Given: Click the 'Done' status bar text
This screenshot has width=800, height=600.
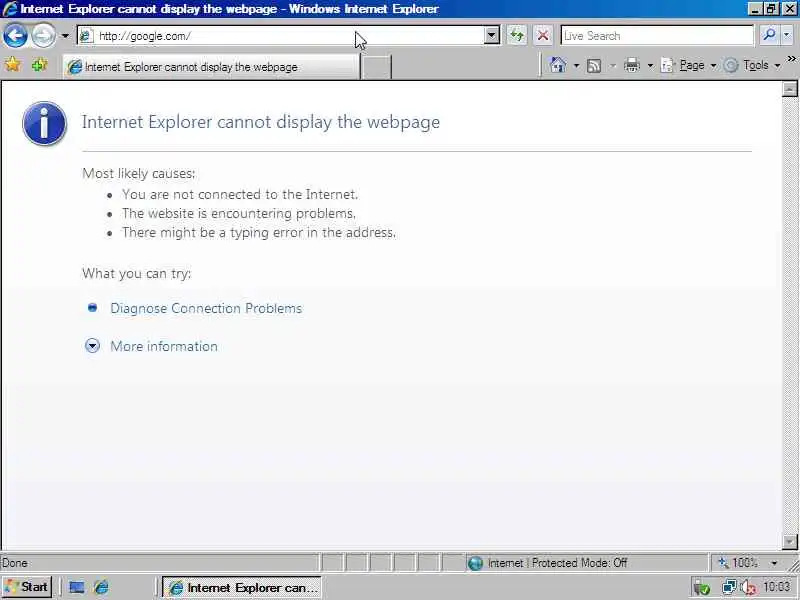Looking at the screenshot, I should click(15, 563).
